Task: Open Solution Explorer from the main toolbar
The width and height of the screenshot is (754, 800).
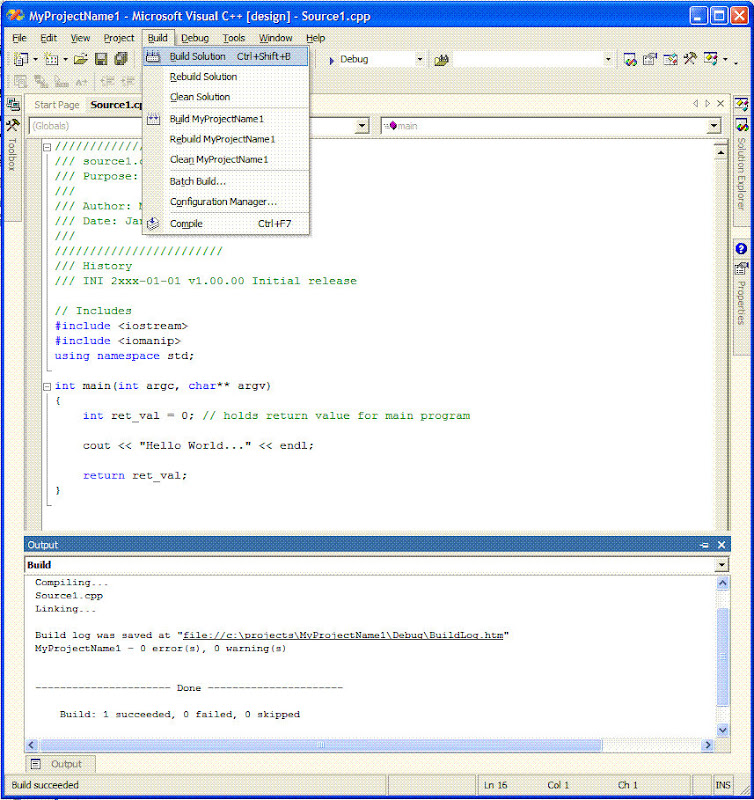Action: (631, 60)
